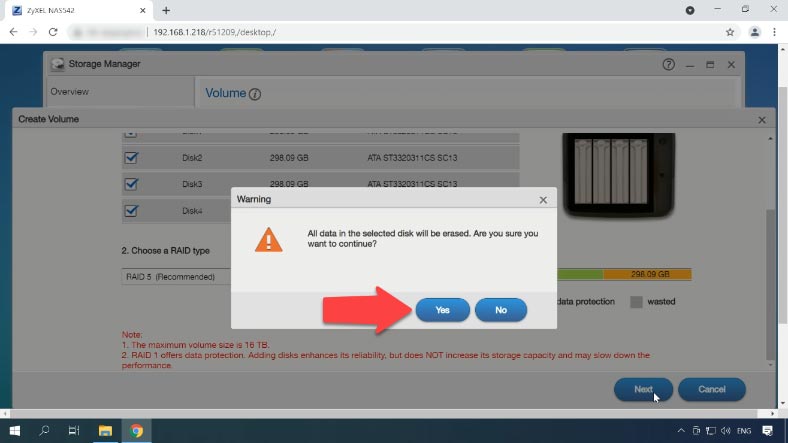Open Storage Manager help icon
Viewport: 788px width, 443px height.
click(x=668, y=64)
